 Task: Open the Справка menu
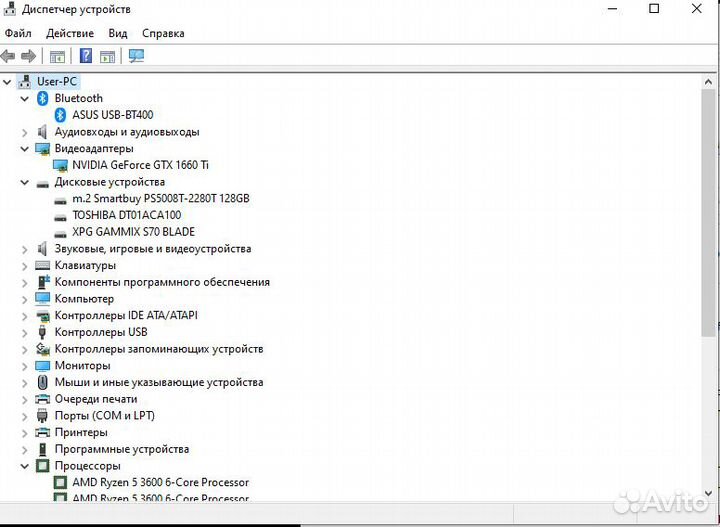[x=163, y=33]
